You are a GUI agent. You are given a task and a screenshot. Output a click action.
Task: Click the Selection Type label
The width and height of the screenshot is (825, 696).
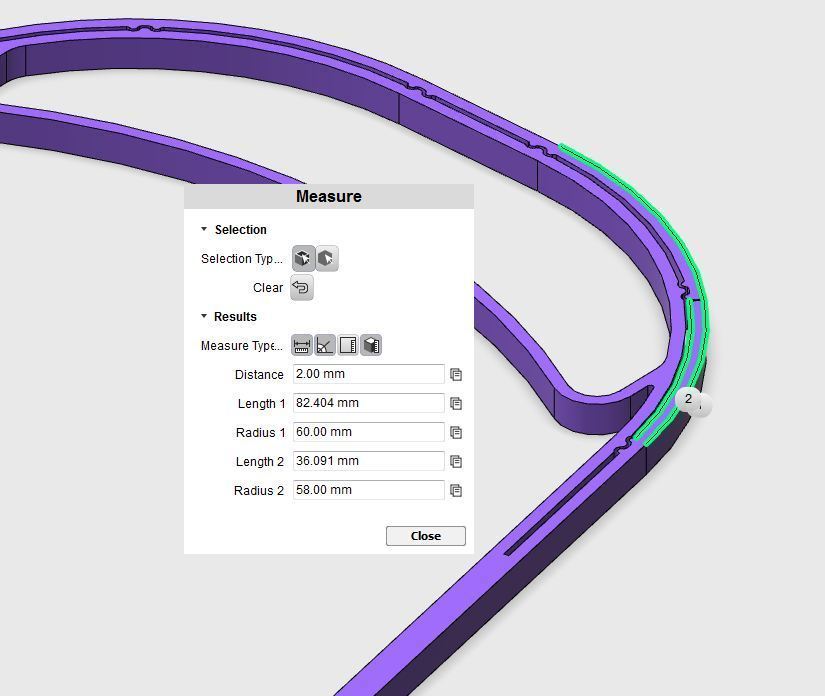242,259
